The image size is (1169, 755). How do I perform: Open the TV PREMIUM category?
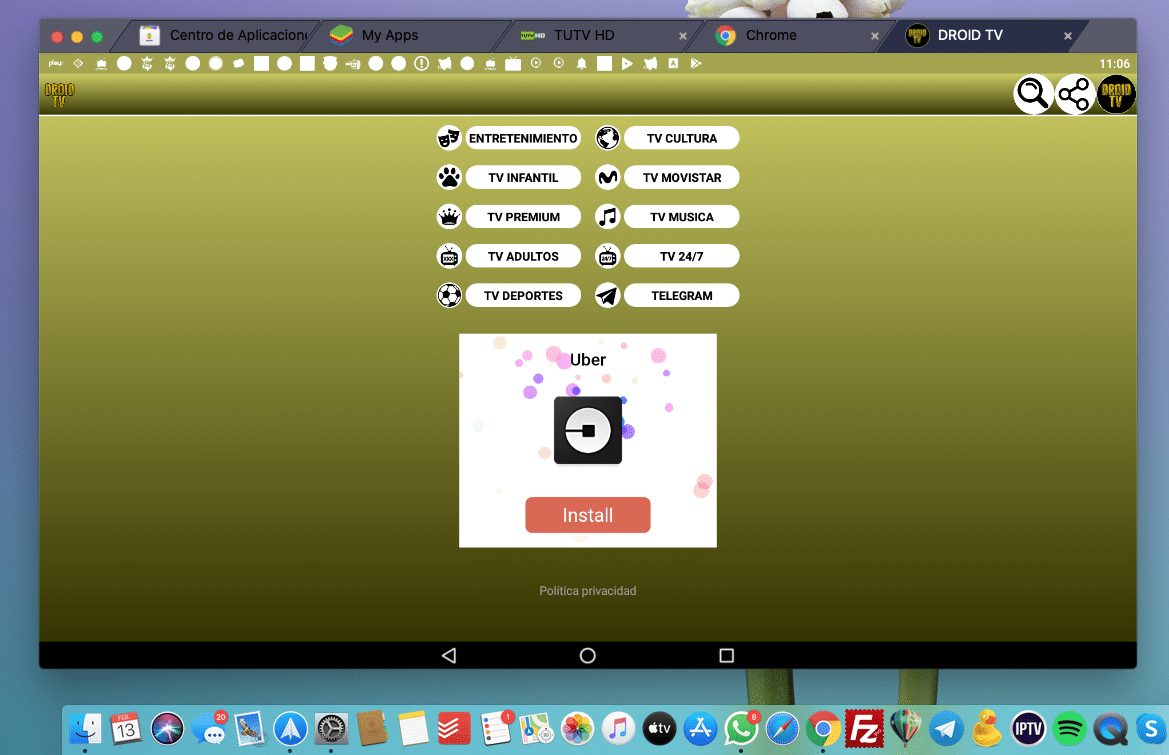pyautogui.click(x=523, y=217)
